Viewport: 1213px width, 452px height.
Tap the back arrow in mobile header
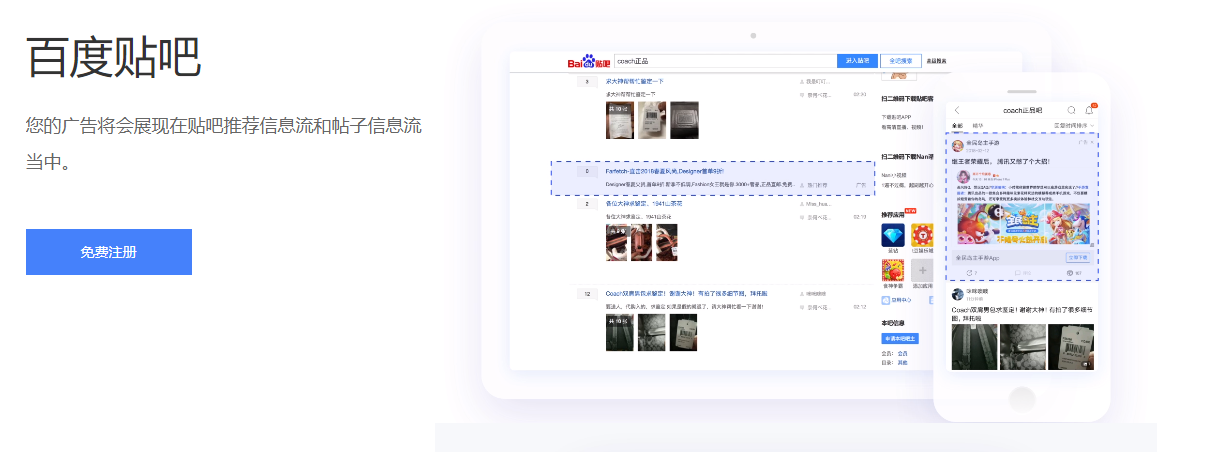957,110
